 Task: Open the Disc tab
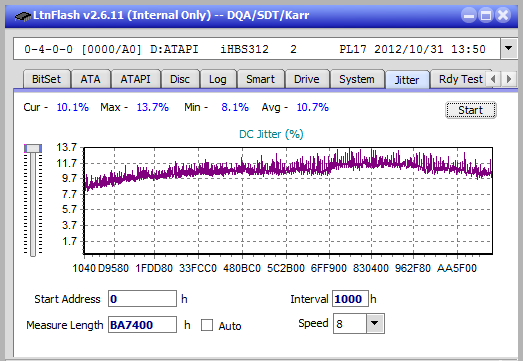coord(180,79)
